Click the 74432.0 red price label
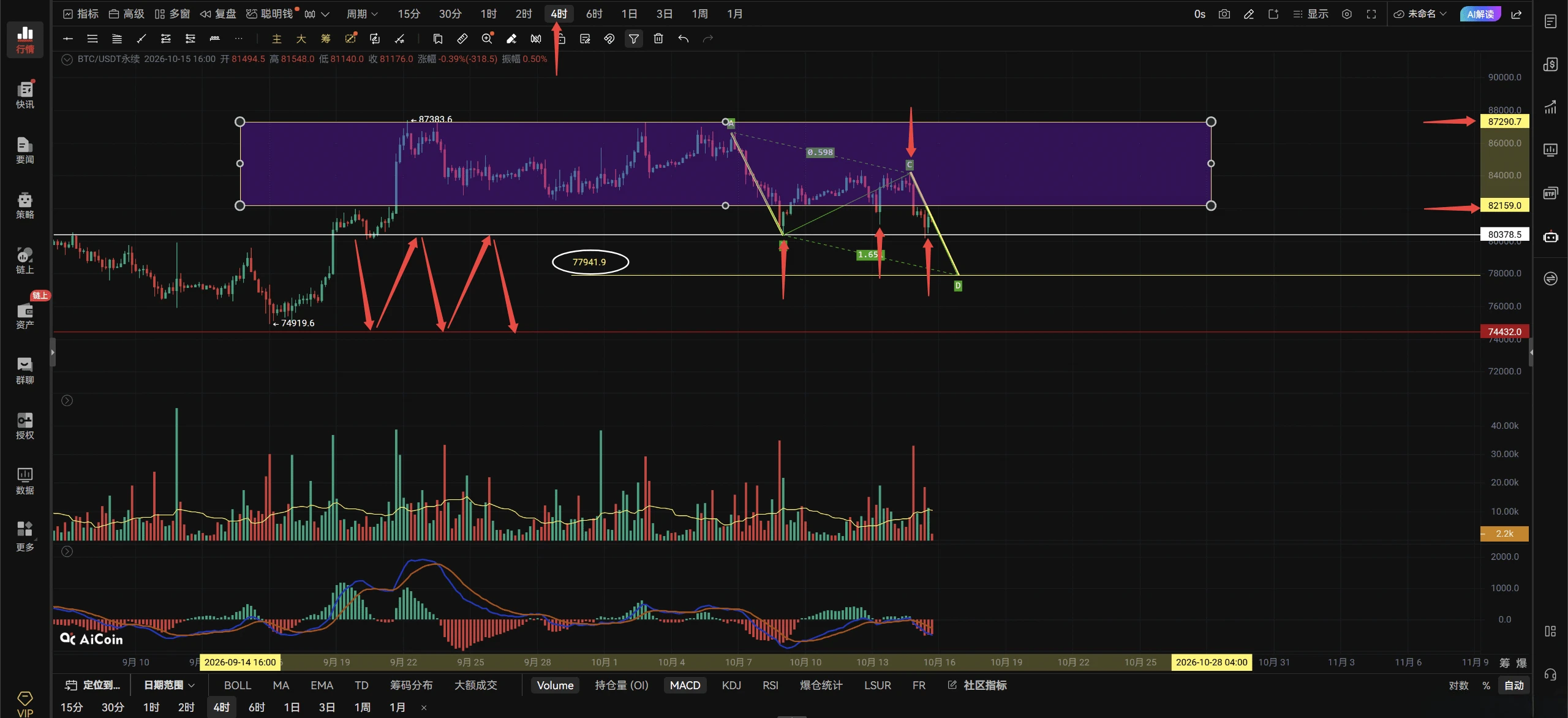The height and width of the screenshot is (718, 1568). [x=1504, y=331]
